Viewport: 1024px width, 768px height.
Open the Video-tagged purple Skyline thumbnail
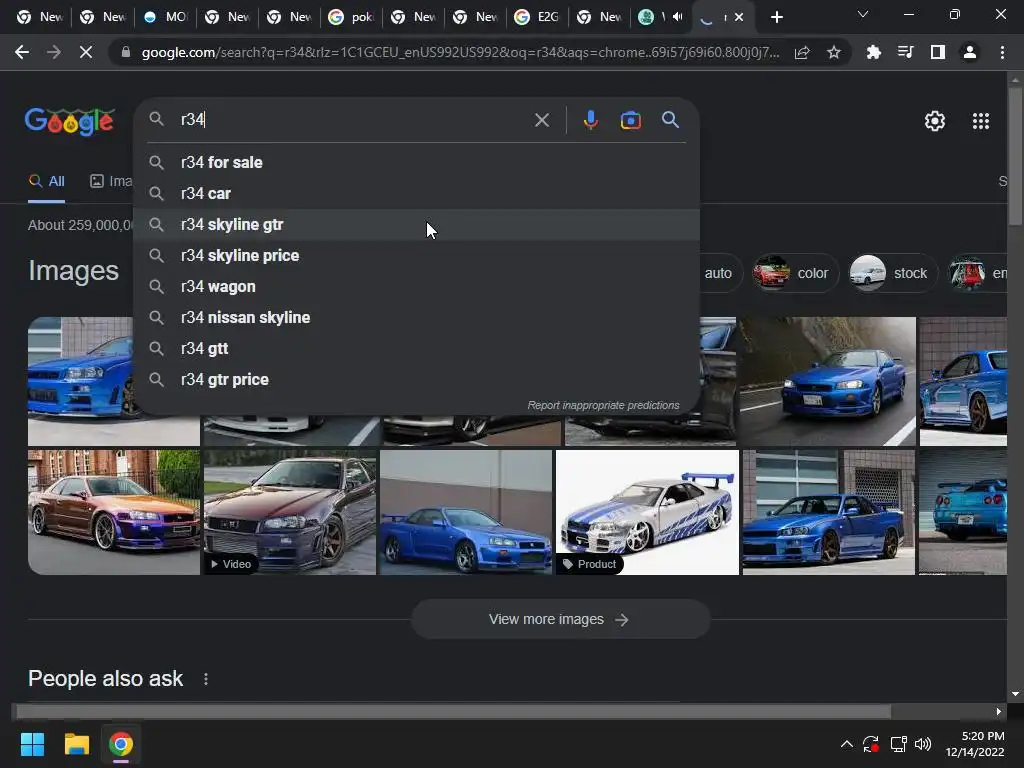pyautogui.click(x=290, y=512)
